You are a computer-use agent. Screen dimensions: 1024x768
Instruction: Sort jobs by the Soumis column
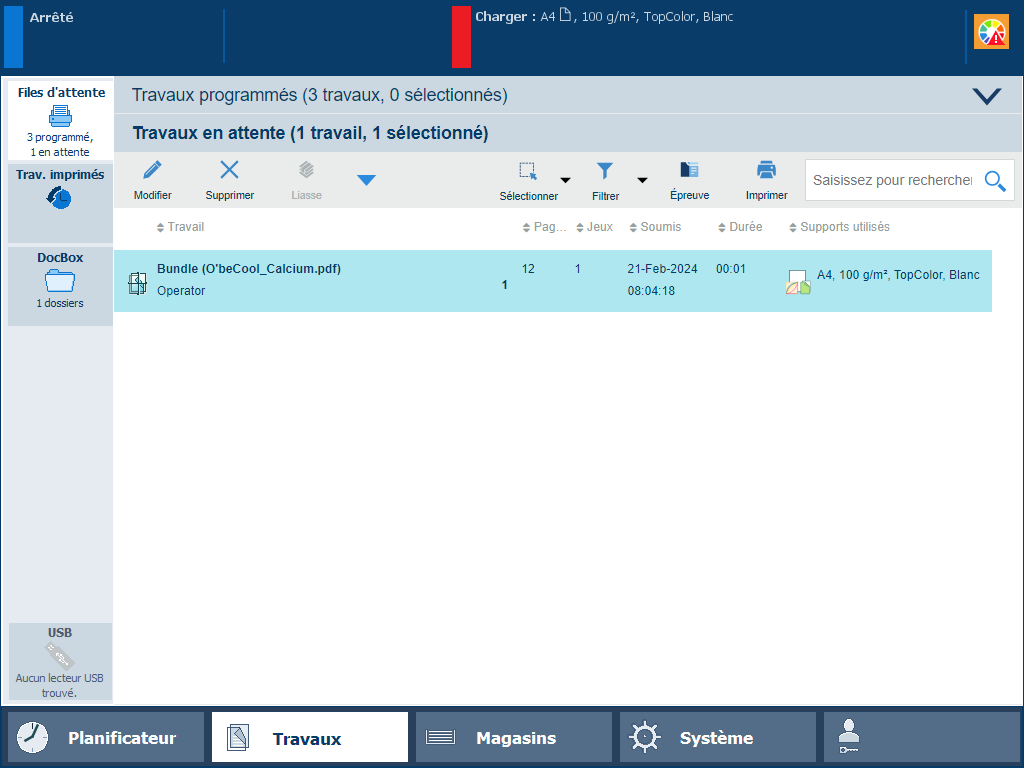point(660,227)
